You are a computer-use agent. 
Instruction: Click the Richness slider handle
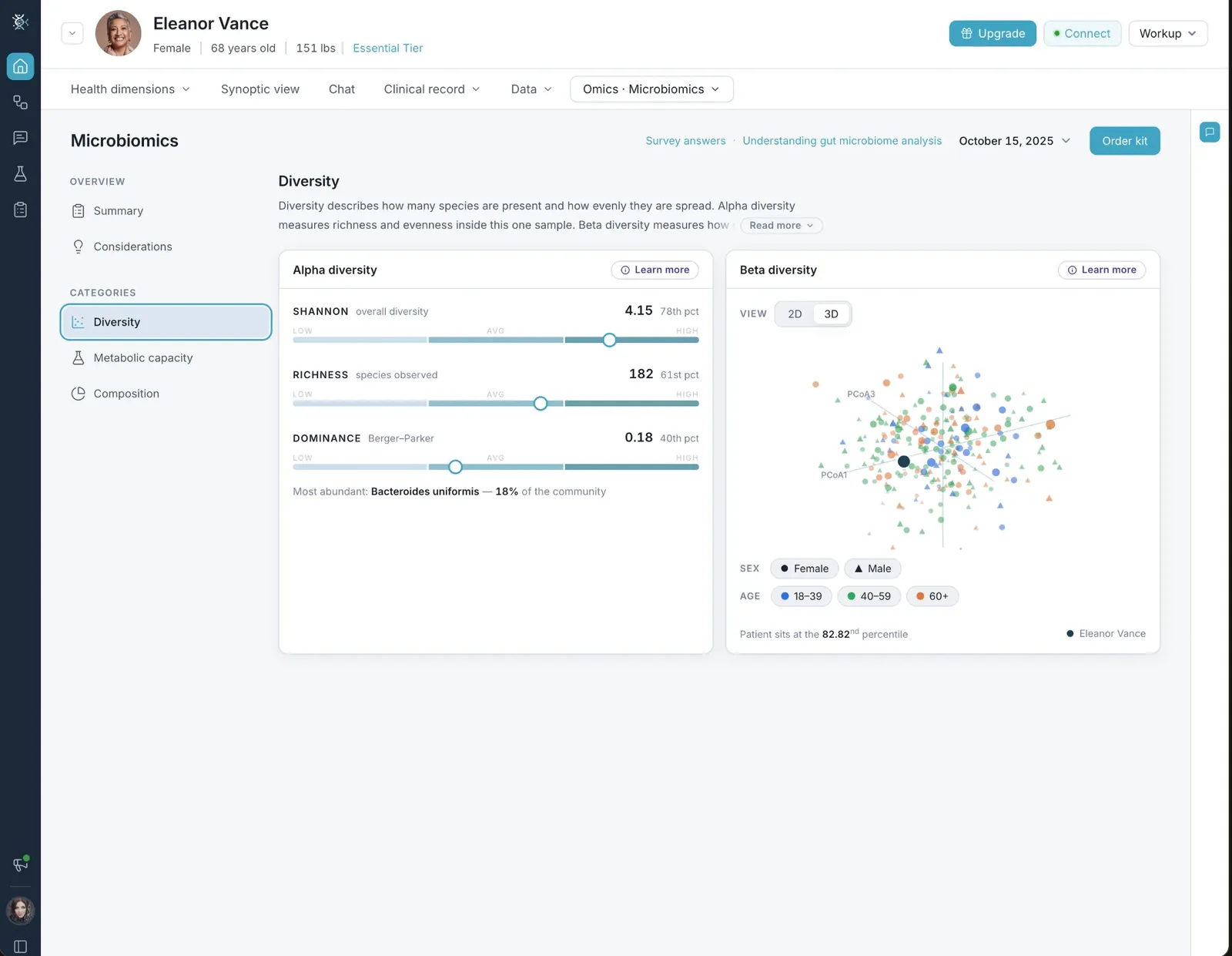[x=541, y=404]
